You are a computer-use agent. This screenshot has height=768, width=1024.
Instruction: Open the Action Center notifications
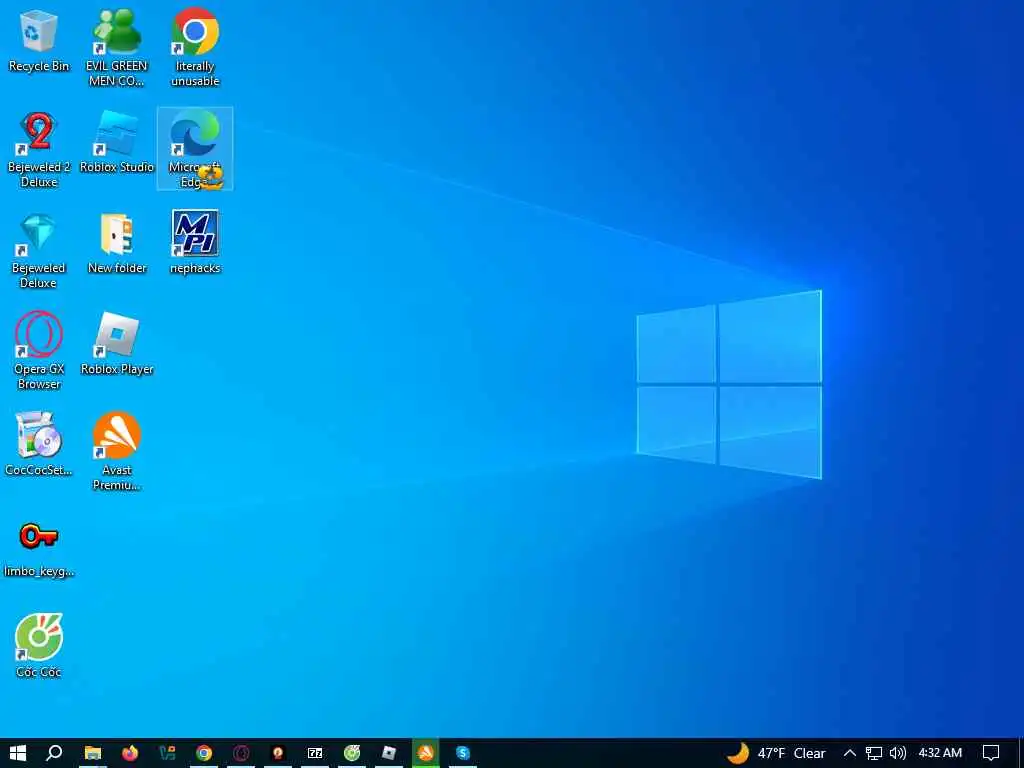(991, 753)
